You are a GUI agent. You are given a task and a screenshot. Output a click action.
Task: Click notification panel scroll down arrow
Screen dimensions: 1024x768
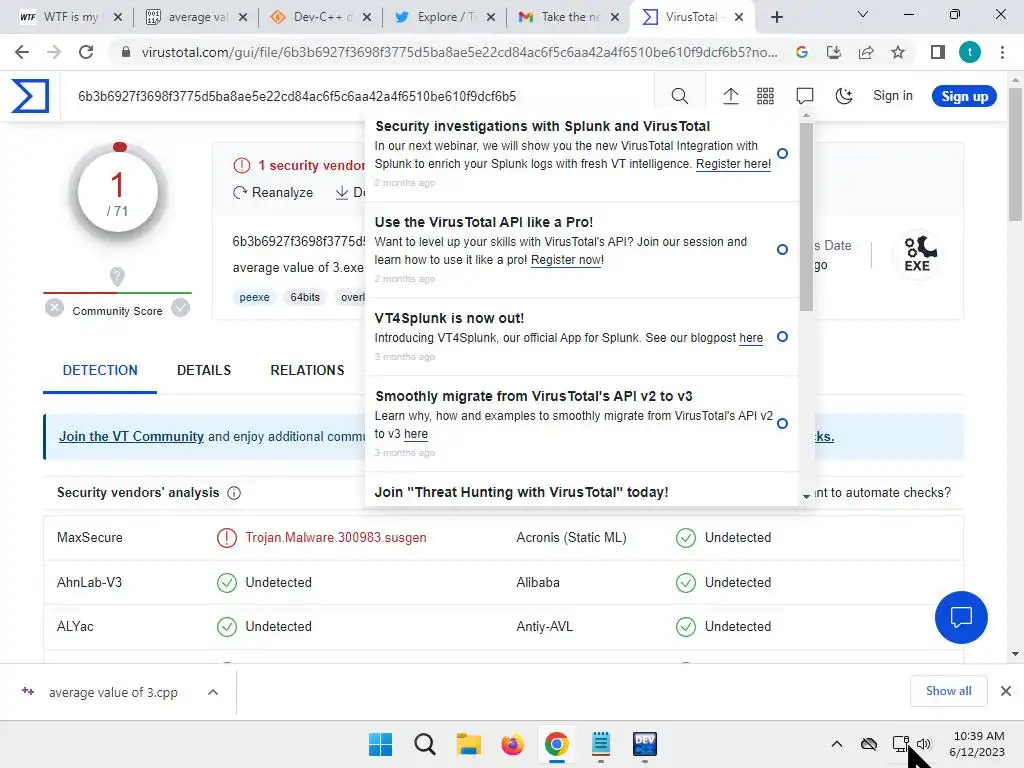click(807, 496)
